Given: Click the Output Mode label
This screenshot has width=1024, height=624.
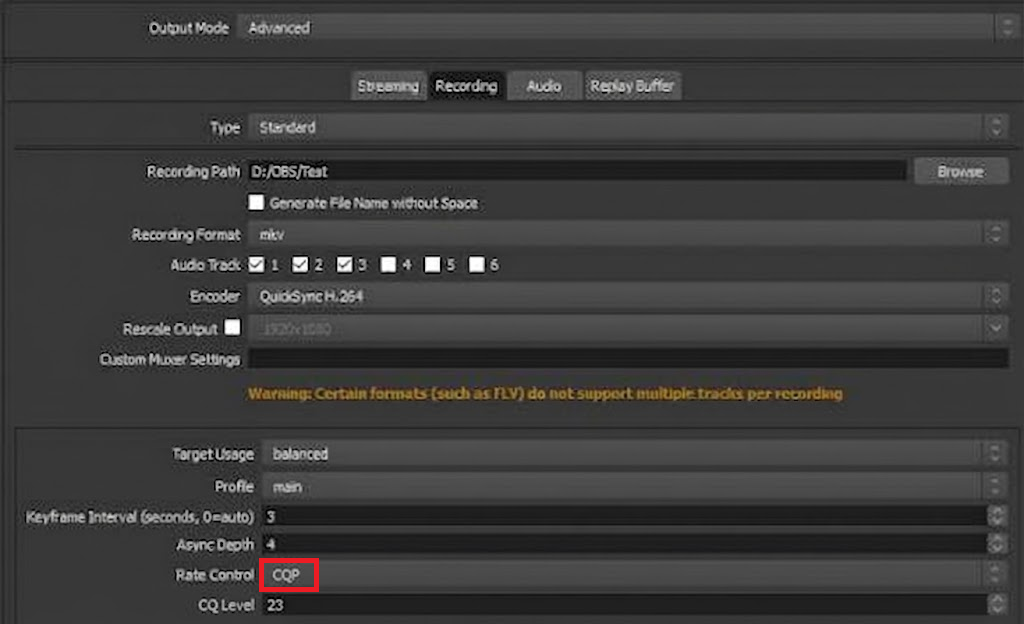Looking at the screenshot, I should click(x=189, y=28).
